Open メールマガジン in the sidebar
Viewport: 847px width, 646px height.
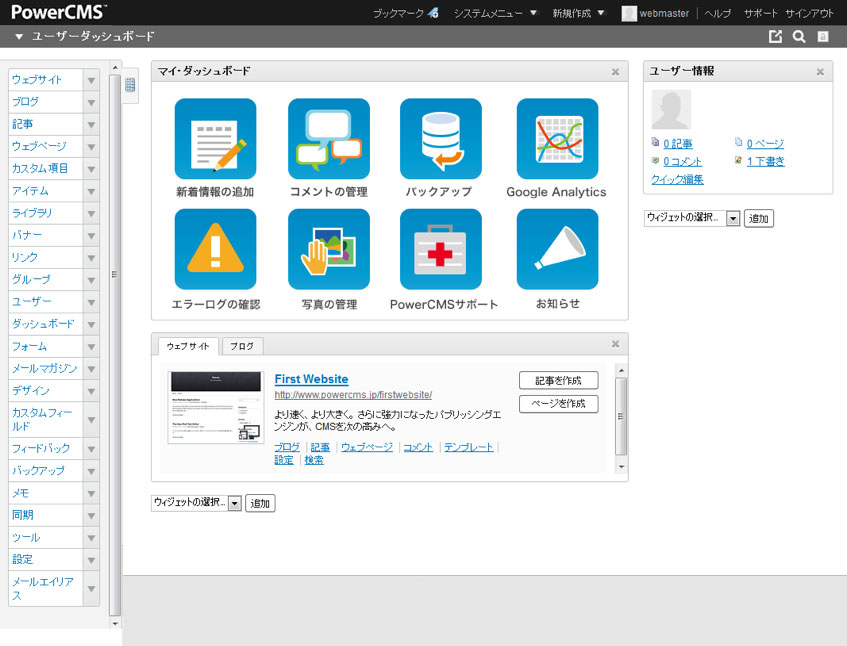[45, 368]
